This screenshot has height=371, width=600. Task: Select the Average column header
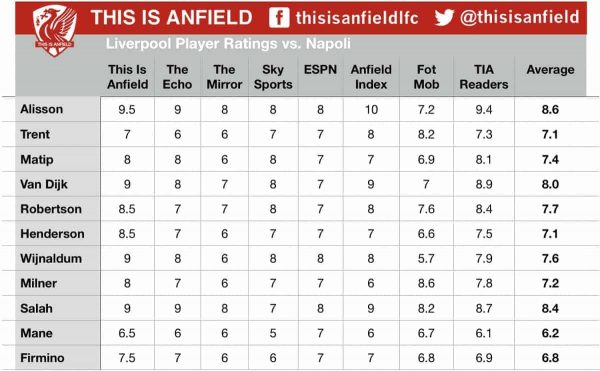[x=550, y=70]
